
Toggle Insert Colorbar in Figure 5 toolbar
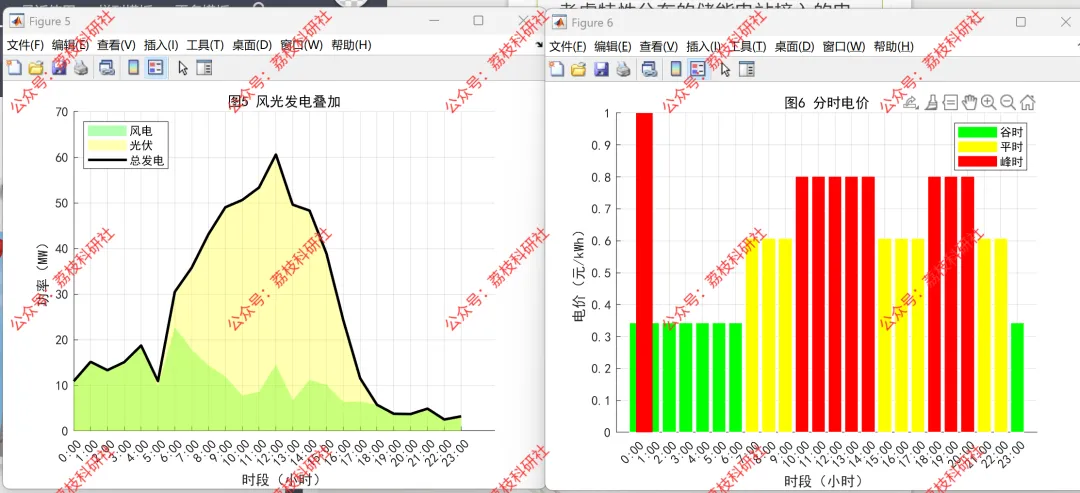(x=134, y=67)
